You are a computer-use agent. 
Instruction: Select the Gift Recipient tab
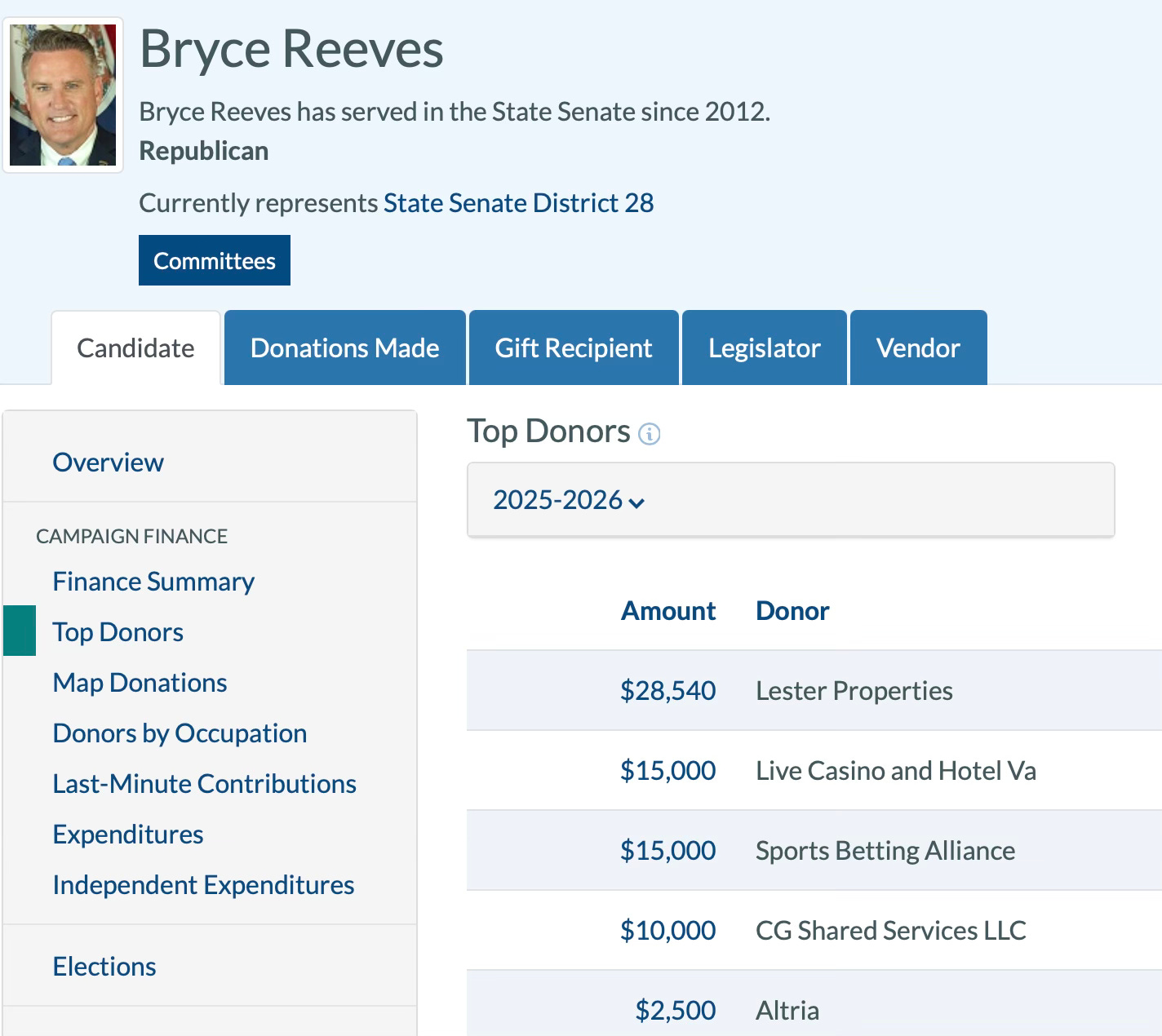pos(574,348)
